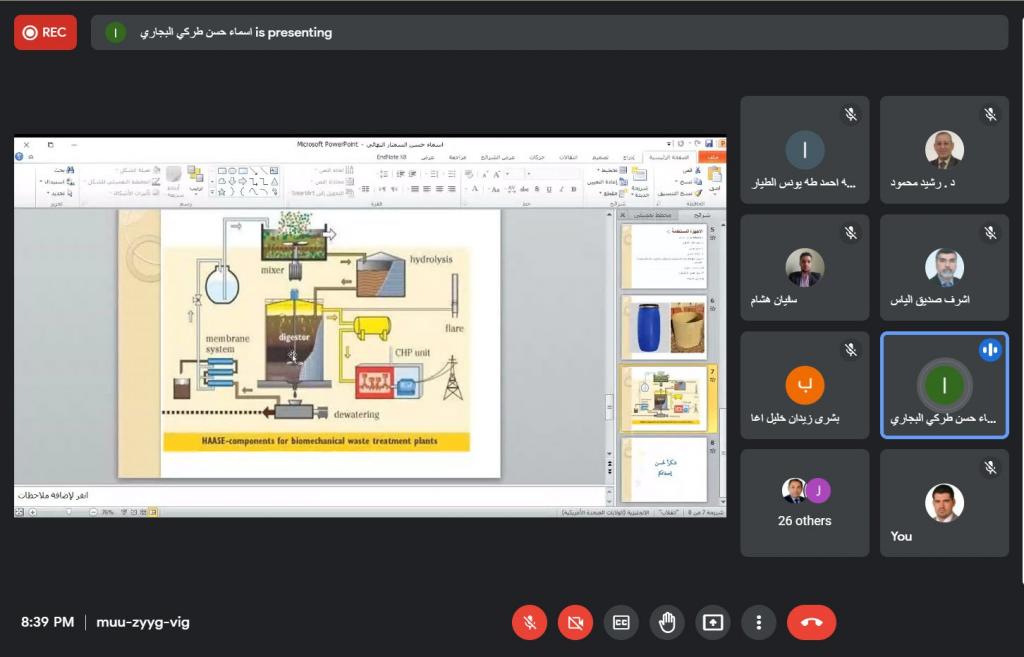This screenshot has height=657, width=1024.
Task: Raise your hand in the meeting
Action: [667, 622]
